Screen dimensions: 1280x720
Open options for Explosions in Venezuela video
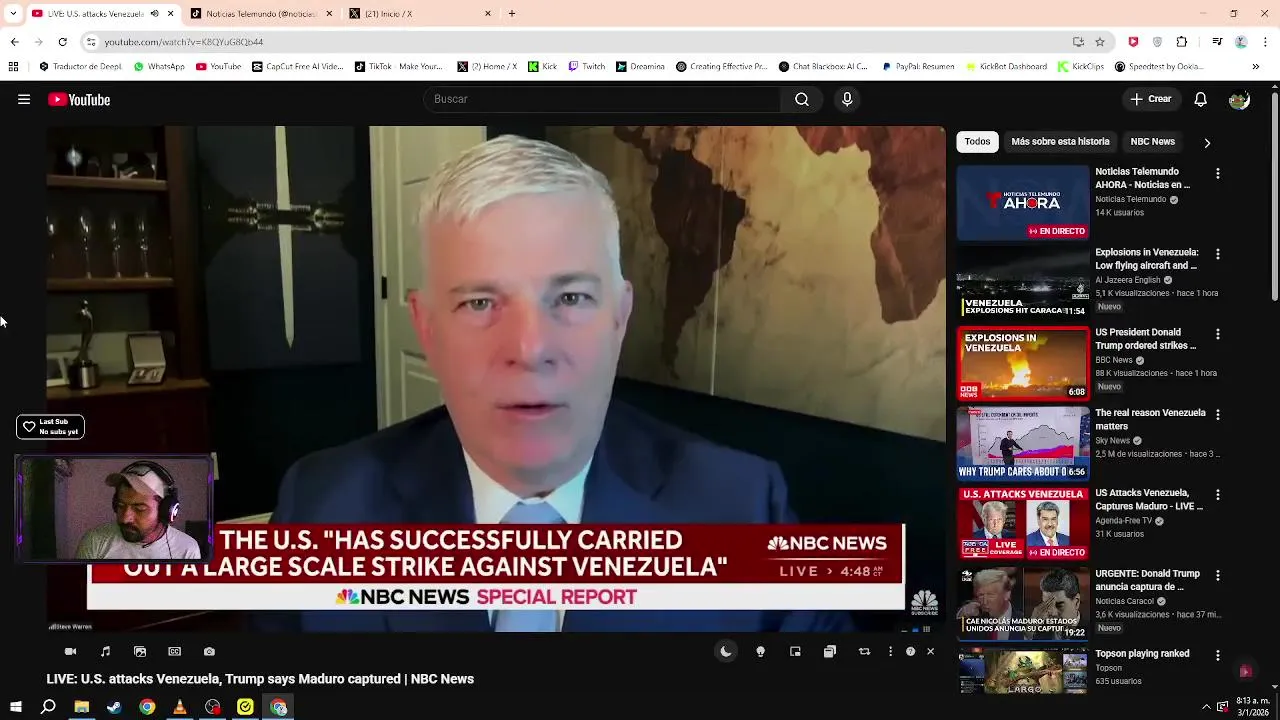coord(1217,254)
